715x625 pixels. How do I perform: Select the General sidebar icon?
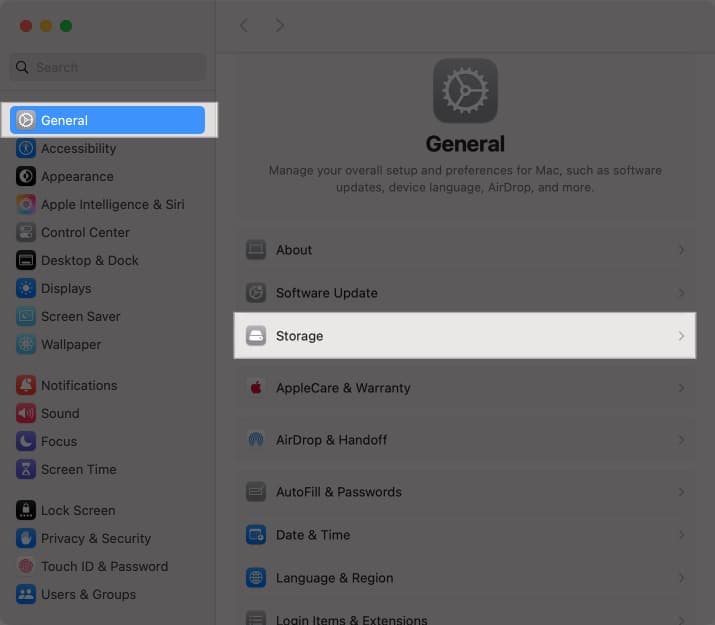click(26, 120)
